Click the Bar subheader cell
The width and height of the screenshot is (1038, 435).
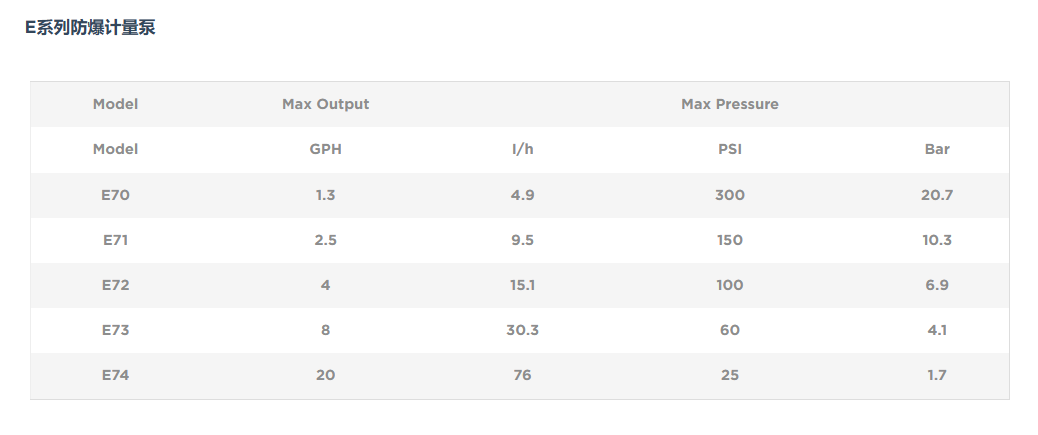937,149
